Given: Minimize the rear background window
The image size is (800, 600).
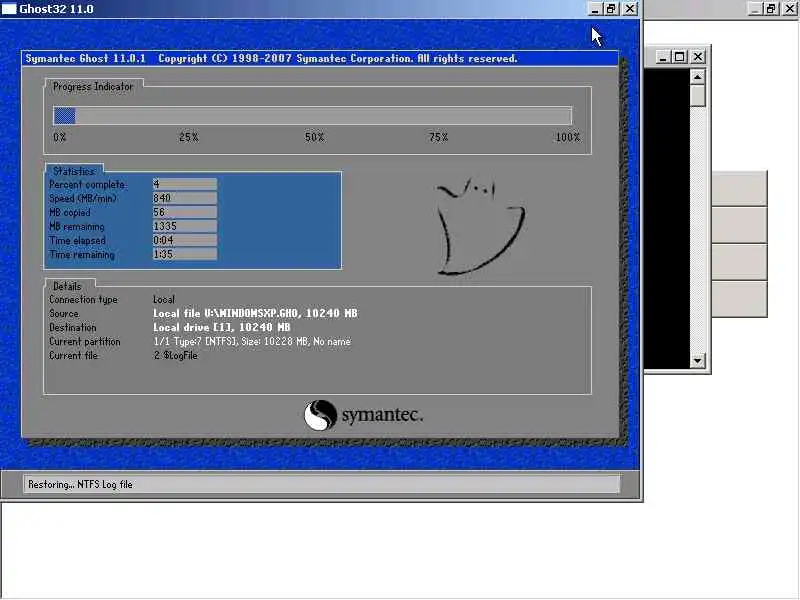Looking at the screenshot, I should point(755,9).
